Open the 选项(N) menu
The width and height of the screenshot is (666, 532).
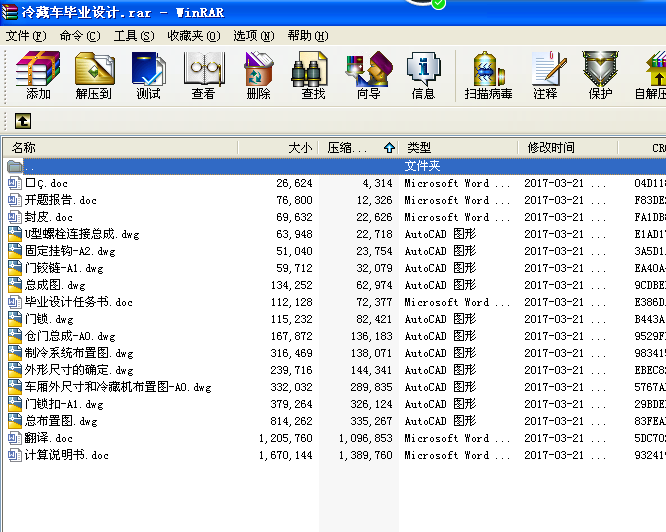(x=254, y=36)
